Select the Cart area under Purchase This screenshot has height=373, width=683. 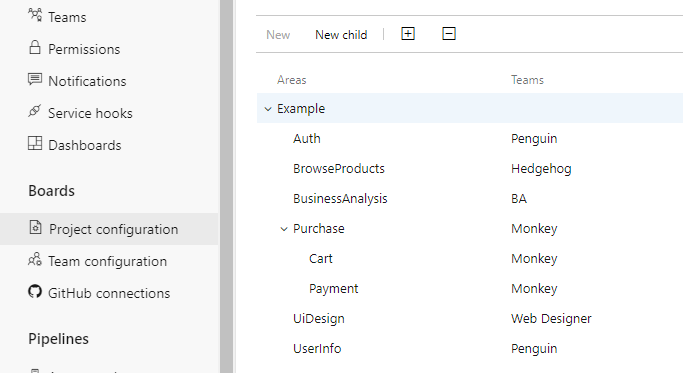(470, 259)
